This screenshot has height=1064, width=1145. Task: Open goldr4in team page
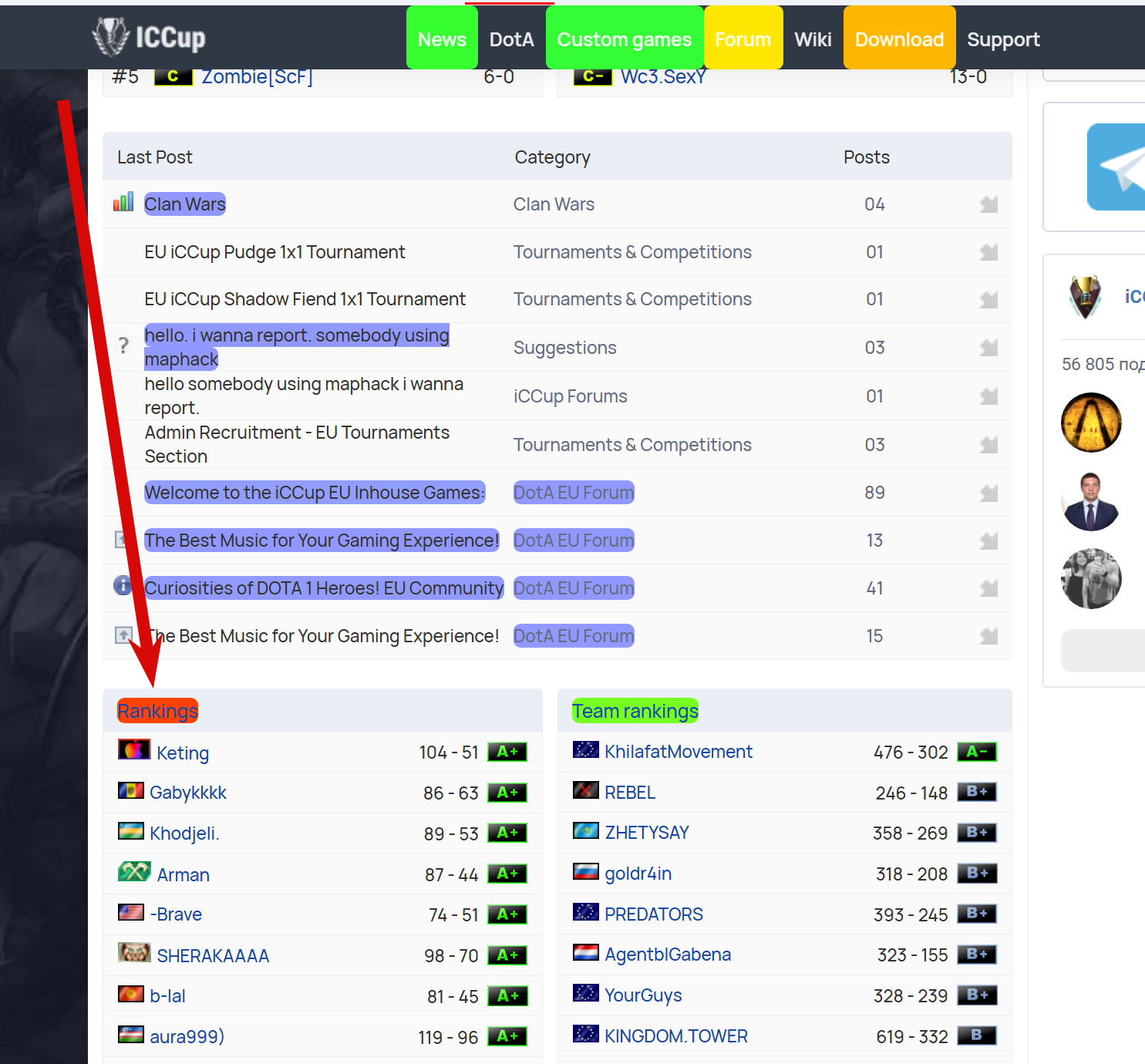638,874
